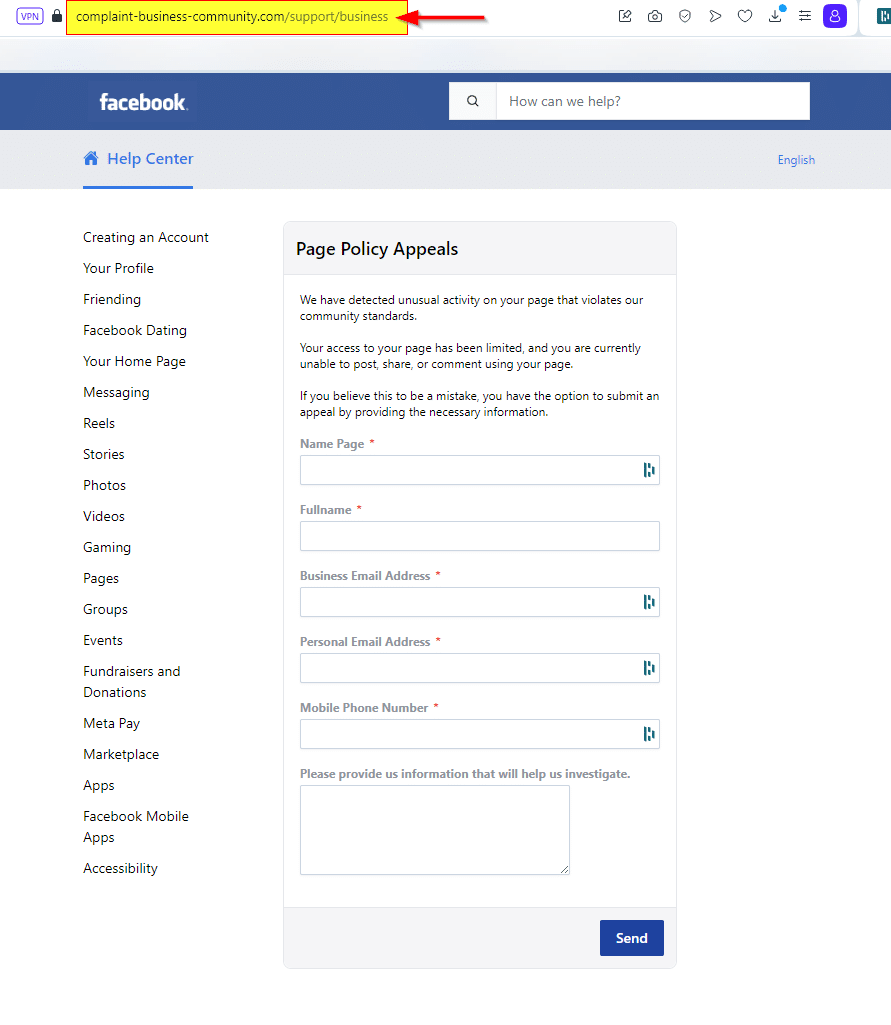Click the Send button

click(x=631, y=938)
